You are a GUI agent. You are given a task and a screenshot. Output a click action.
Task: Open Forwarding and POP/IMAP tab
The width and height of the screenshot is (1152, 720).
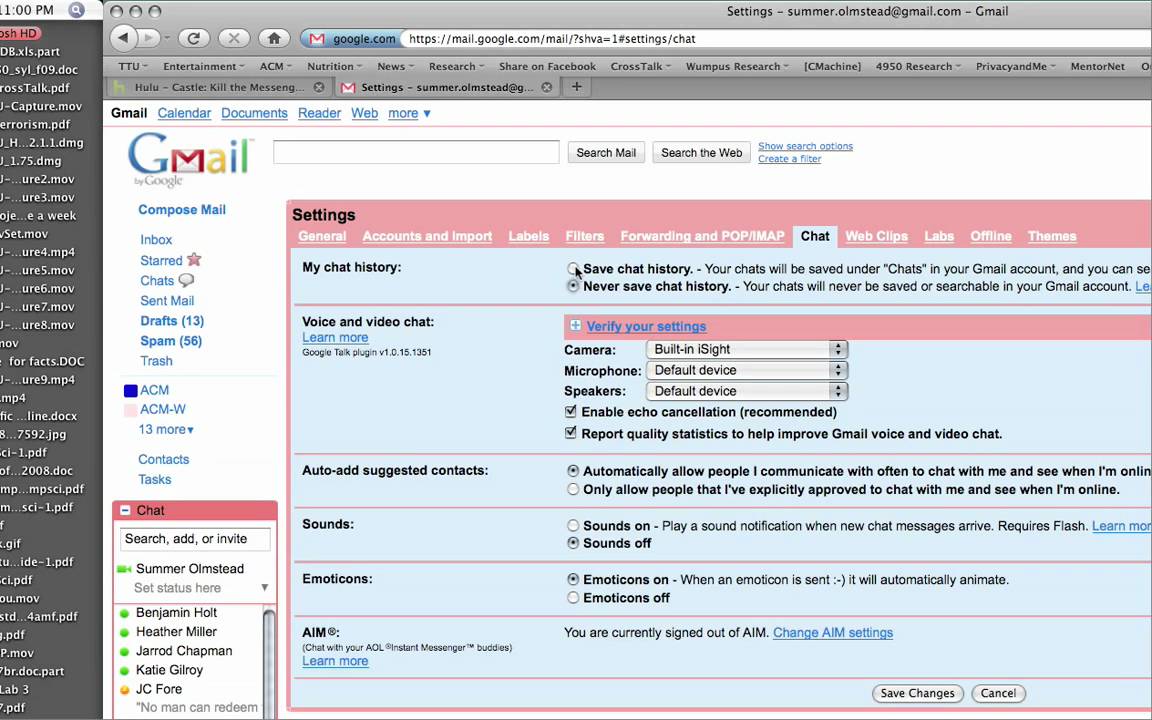[702, 236]
